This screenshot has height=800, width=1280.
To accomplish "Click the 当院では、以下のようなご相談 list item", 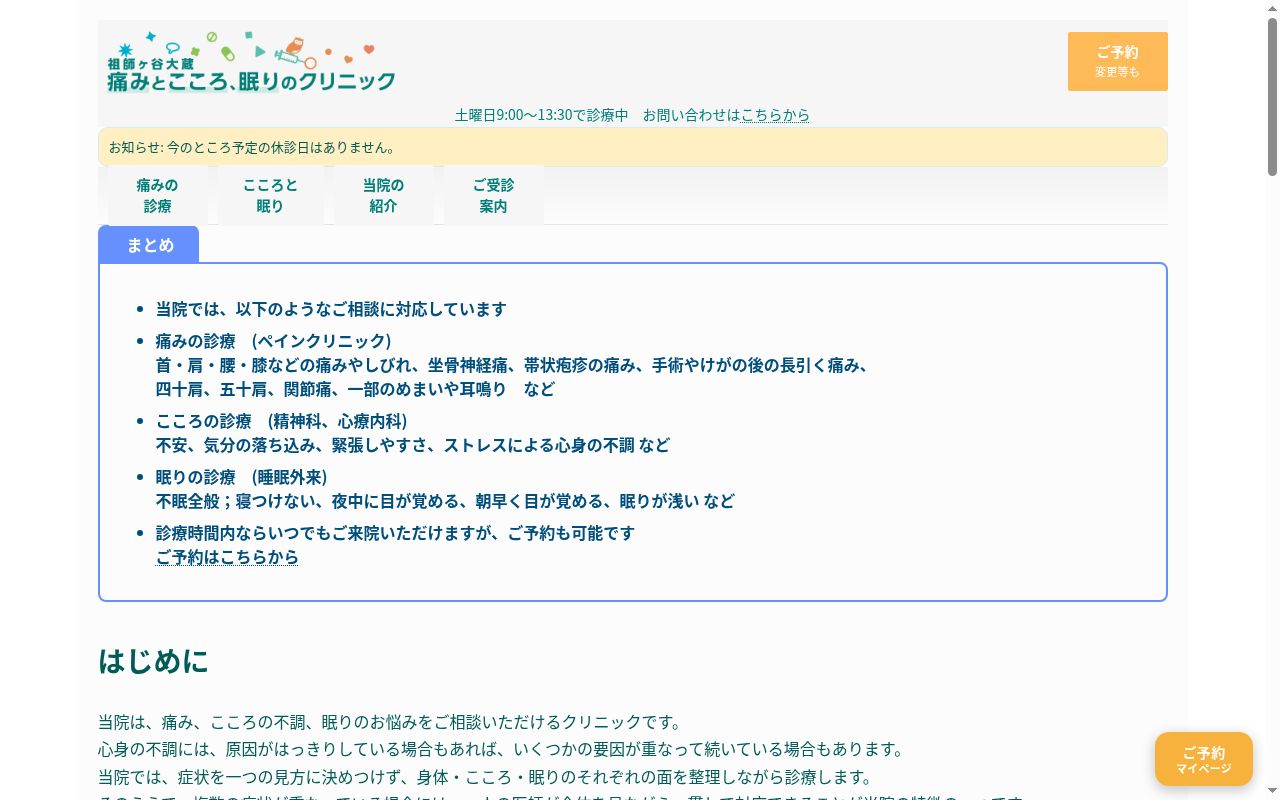I will pos(331,309).
